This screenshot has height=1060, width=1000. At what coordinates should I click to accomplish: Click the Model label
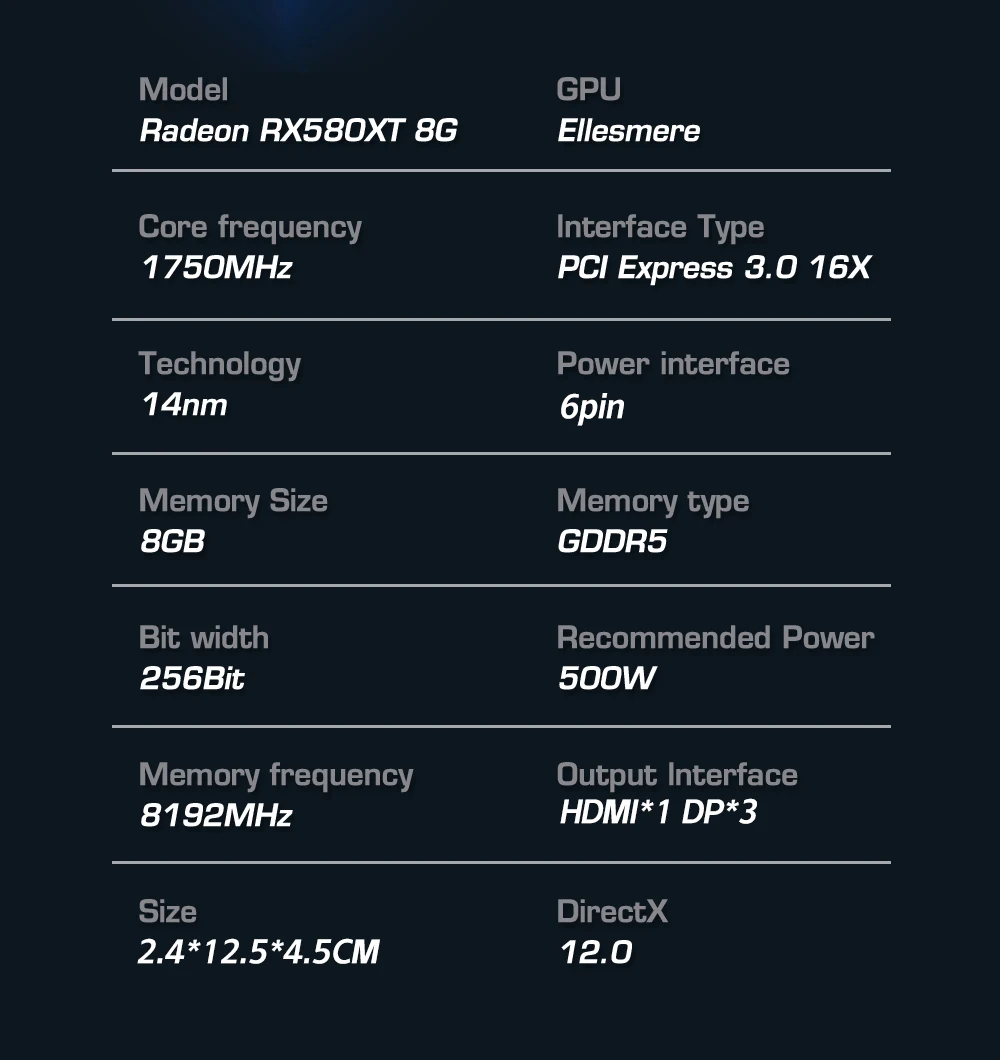183,89
